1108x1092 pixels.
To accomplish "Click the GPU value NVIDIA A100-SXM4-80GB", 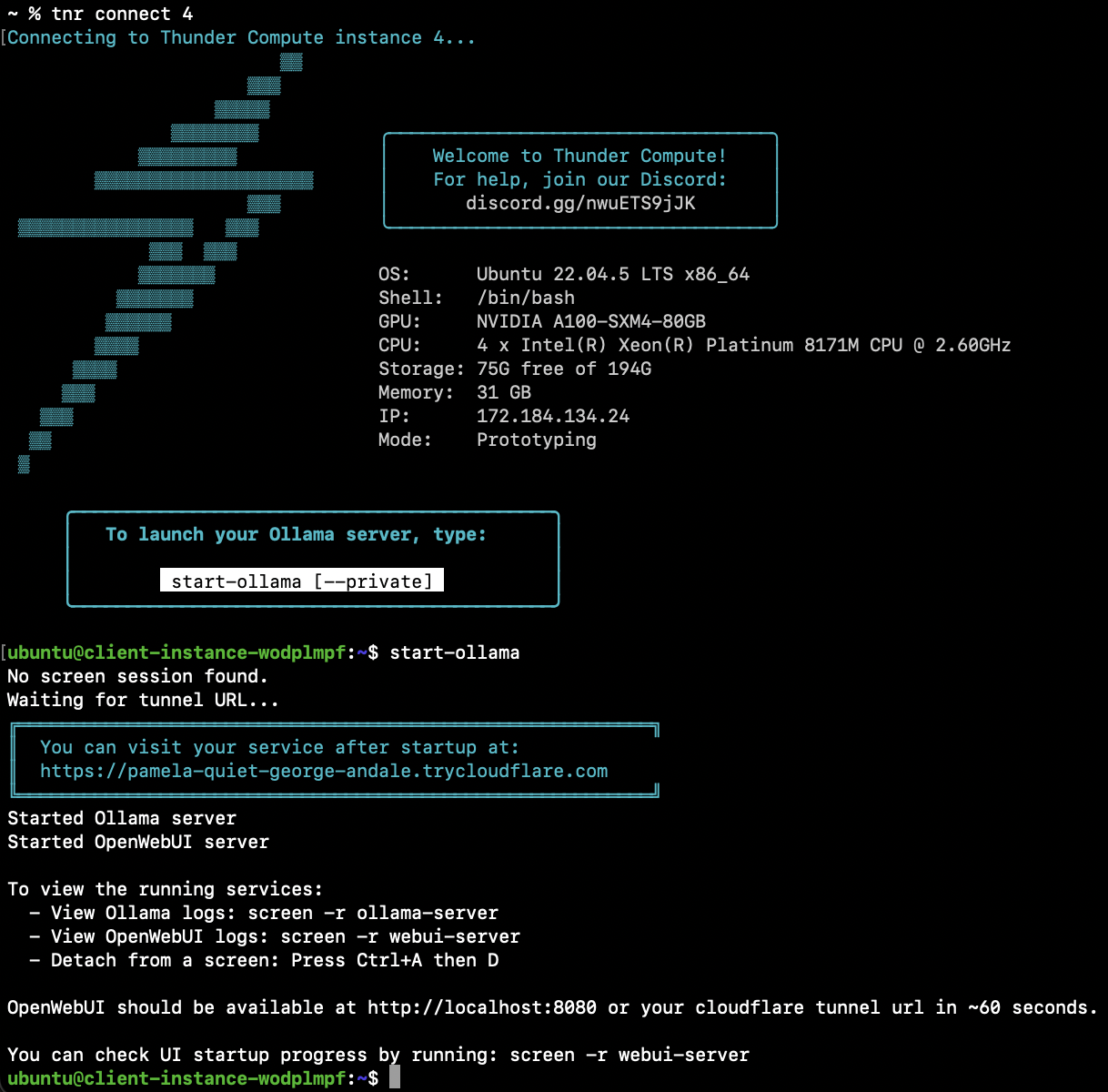I will pyautogui.click(x=591, y=321).
